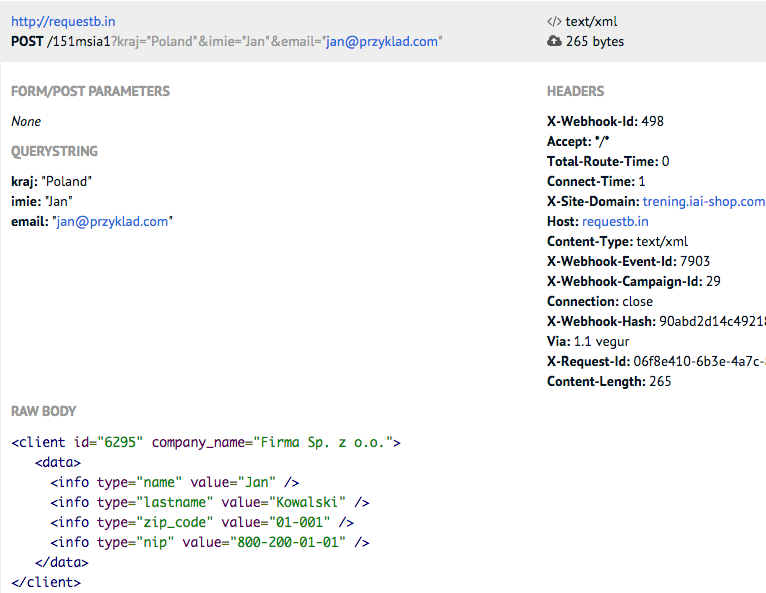
Task: Click the info type="name" value="Jan" line
Action: (174, 483)
